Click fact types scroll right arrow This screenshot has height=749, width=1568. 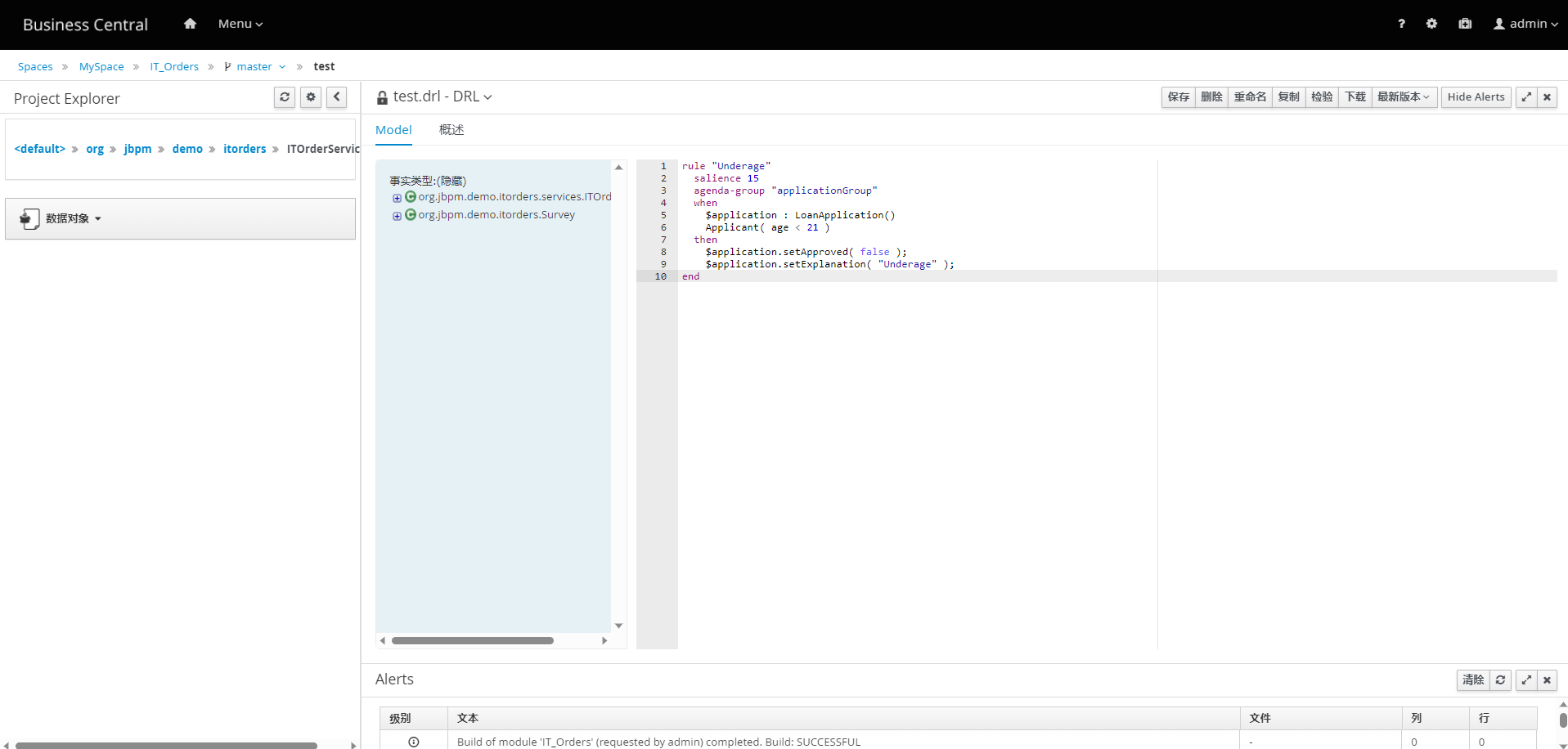604,640
